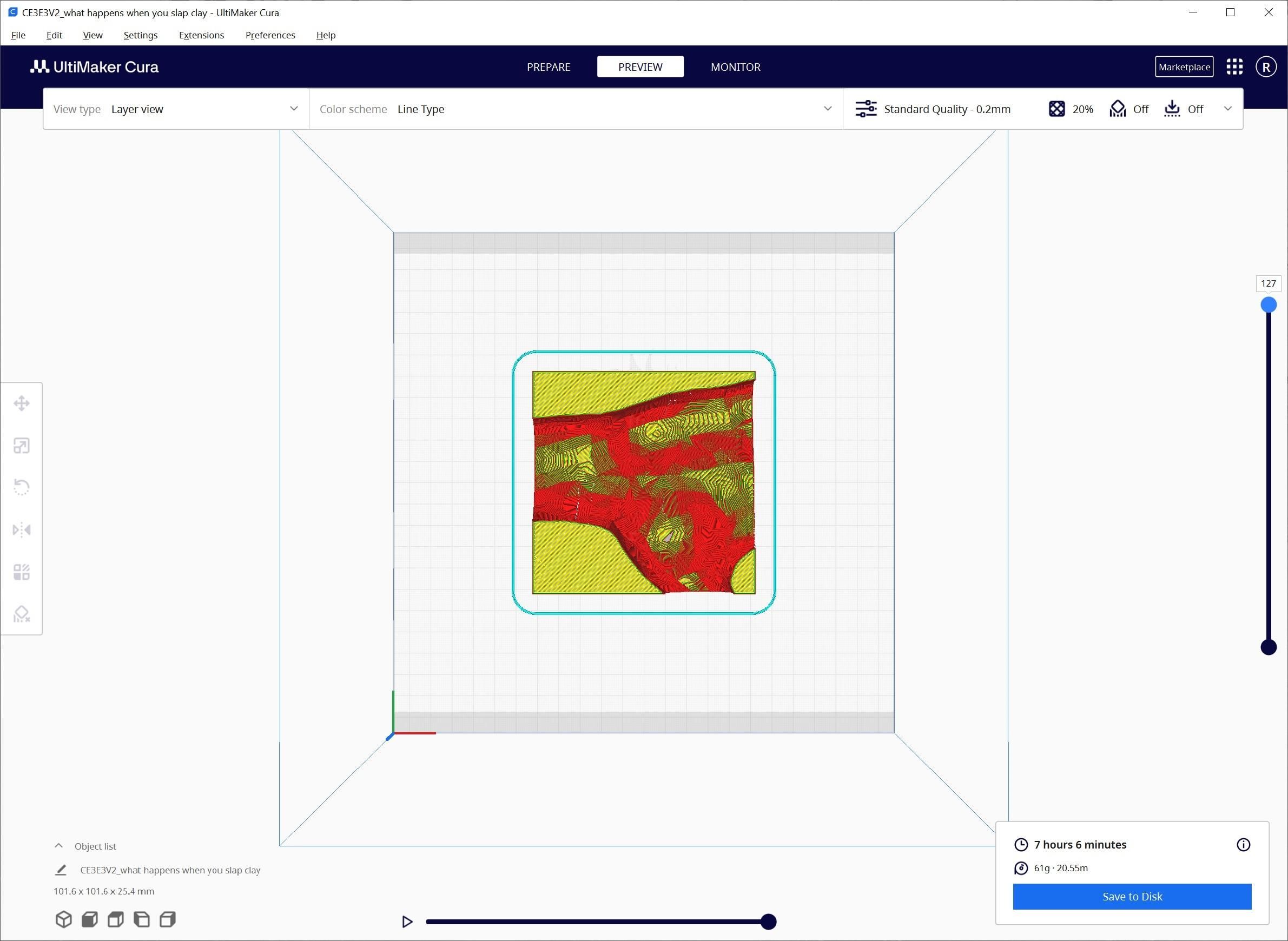Select the Support Blocker tool
Viewport: 1288px width, 941px height.
click(22, 614)
